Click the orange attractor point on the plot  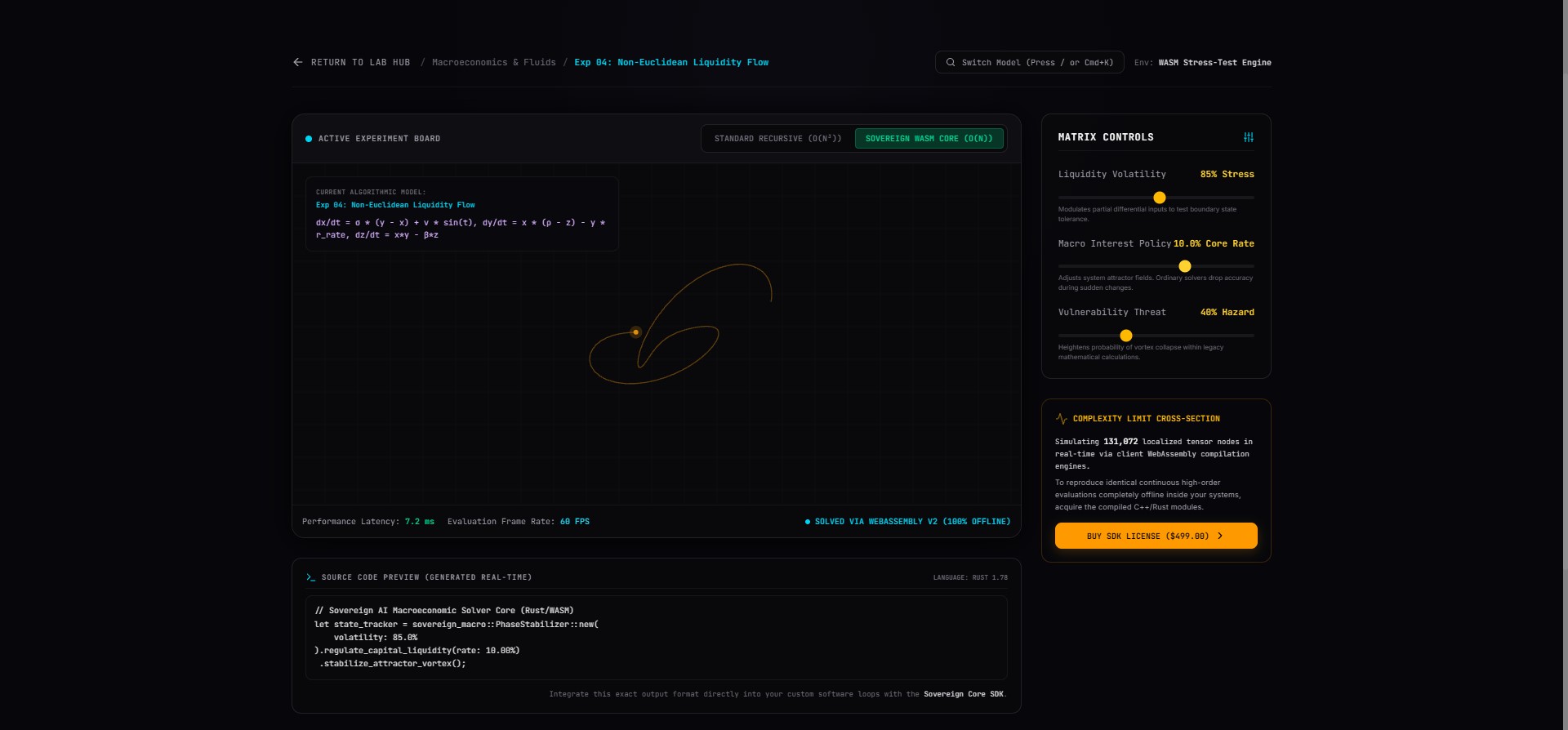(x=635, y=332)
